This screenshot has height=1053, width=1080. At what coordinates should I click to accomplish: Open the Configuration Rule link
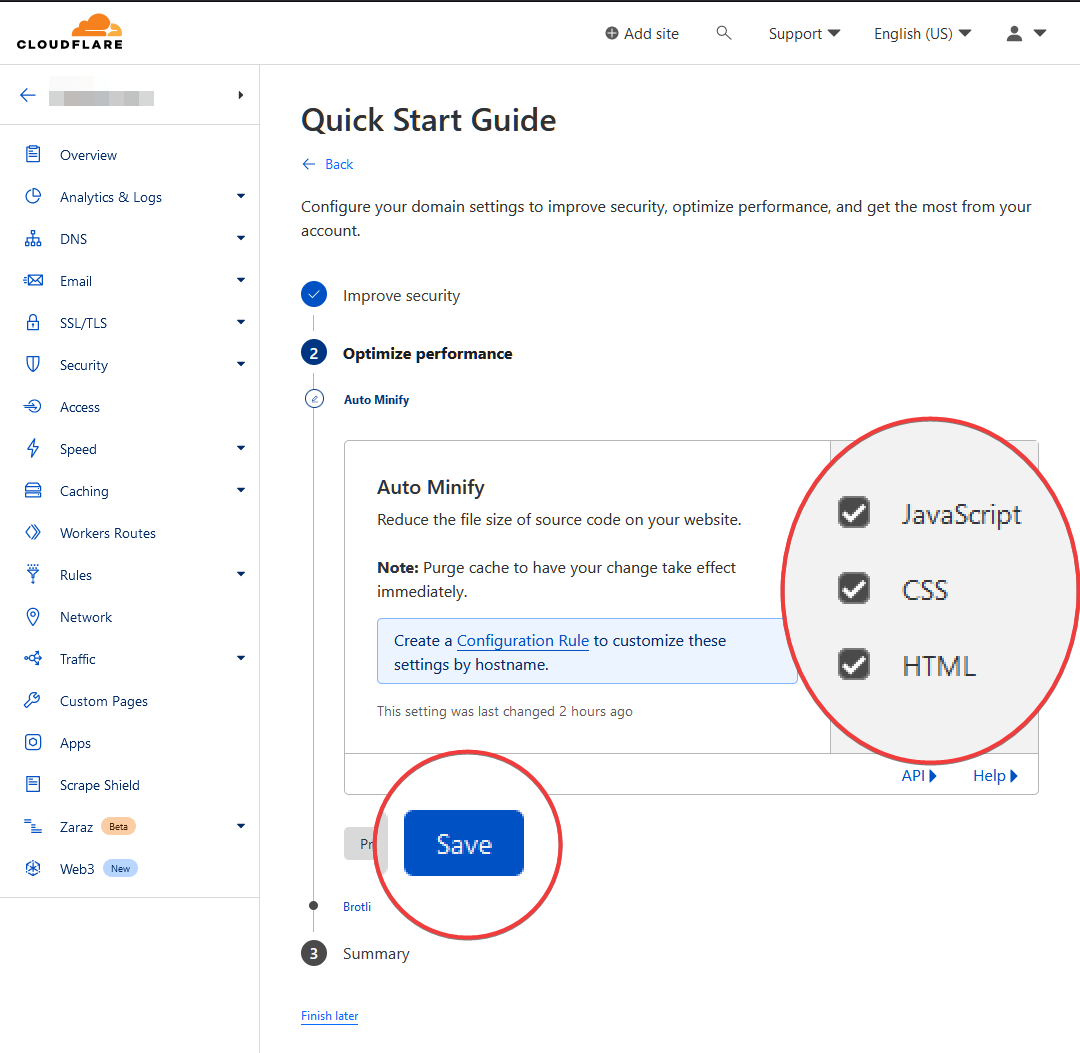click(x=523, y=640)
